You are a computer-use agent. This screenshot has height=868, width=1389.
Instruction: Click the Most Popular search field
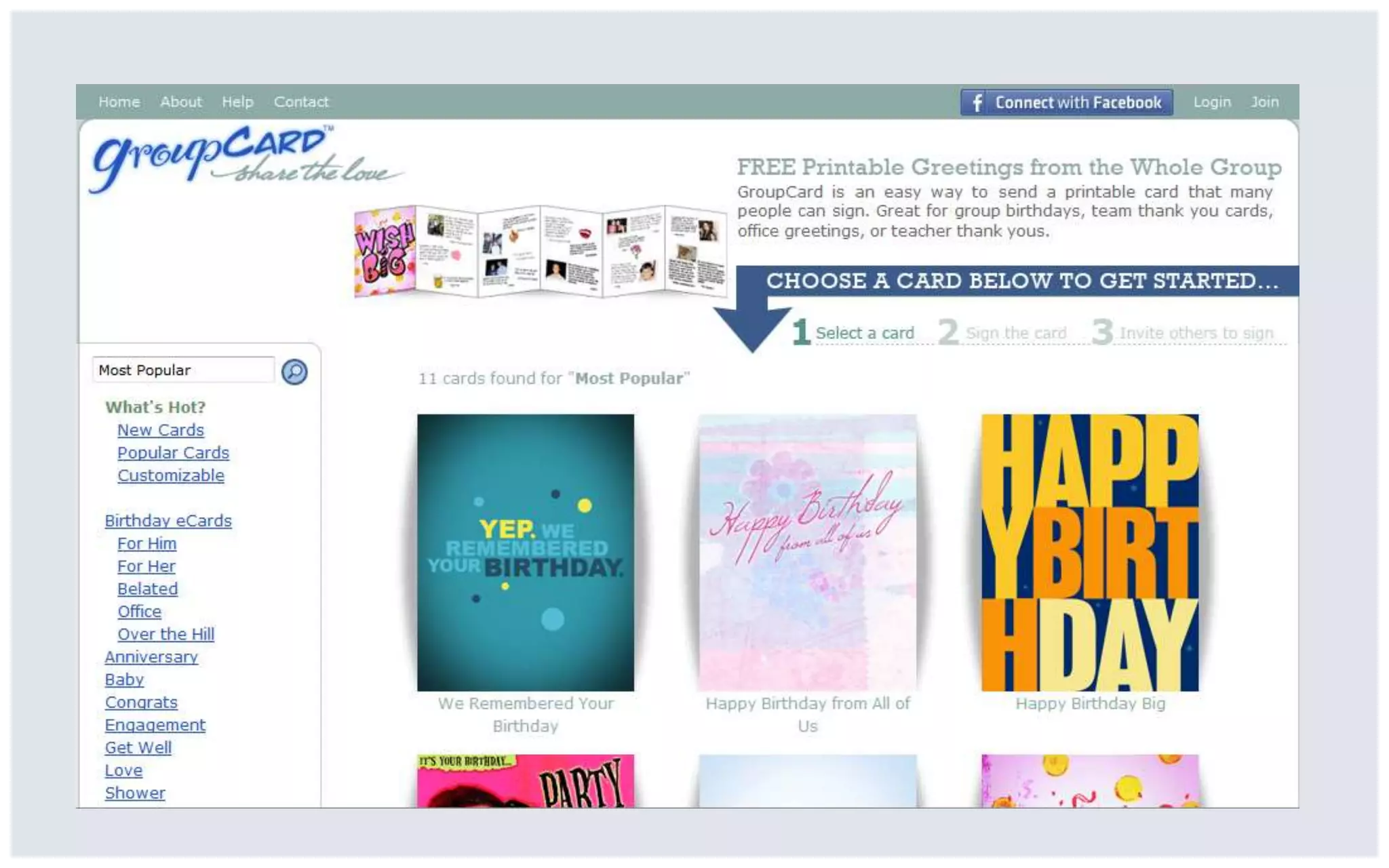click(x=183, y=370)
